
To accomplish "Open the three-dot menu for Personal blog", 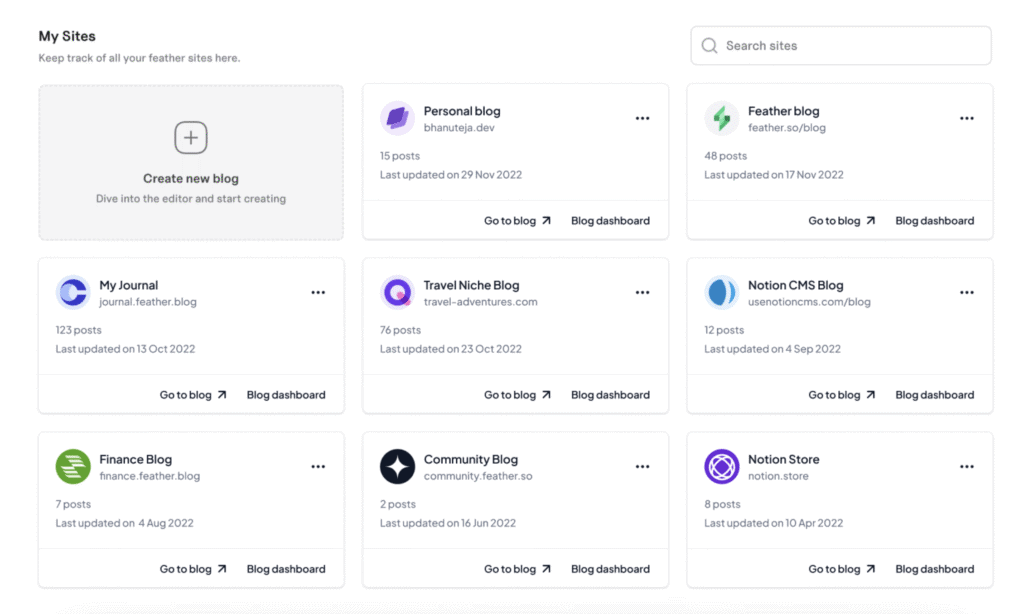I will point(642,119).
